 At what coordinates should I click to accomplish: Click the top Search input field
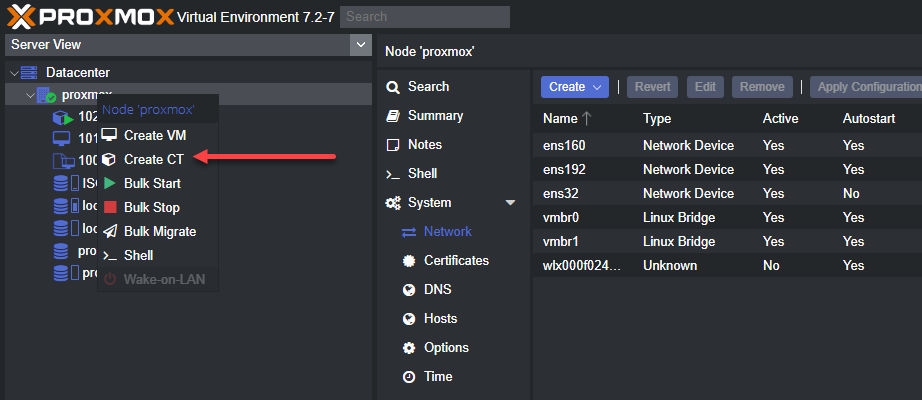point(425,17)
